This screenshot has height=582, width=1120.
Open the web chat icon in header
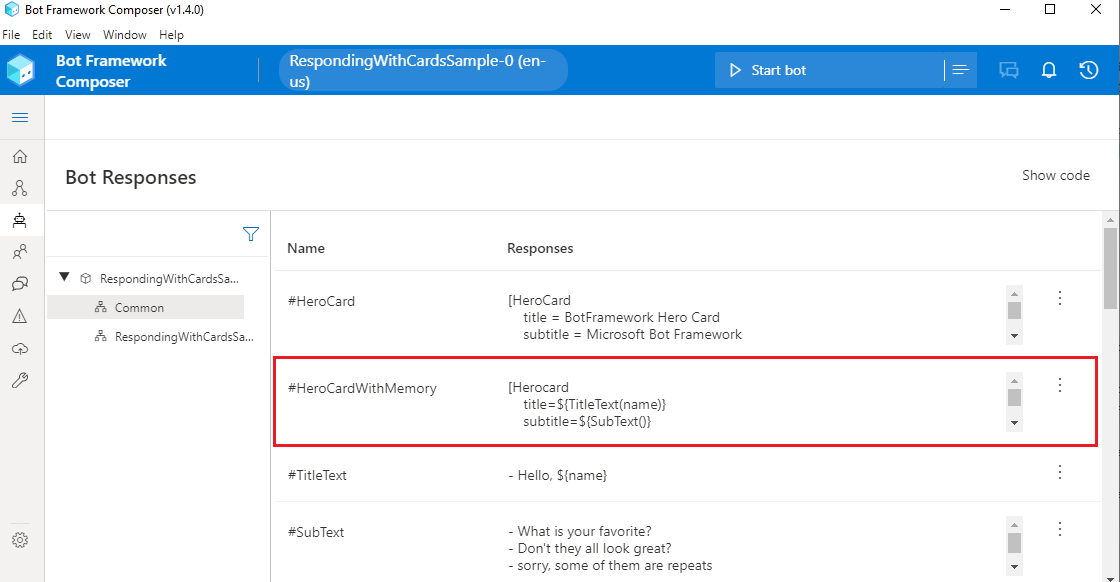pos(1009,70)
